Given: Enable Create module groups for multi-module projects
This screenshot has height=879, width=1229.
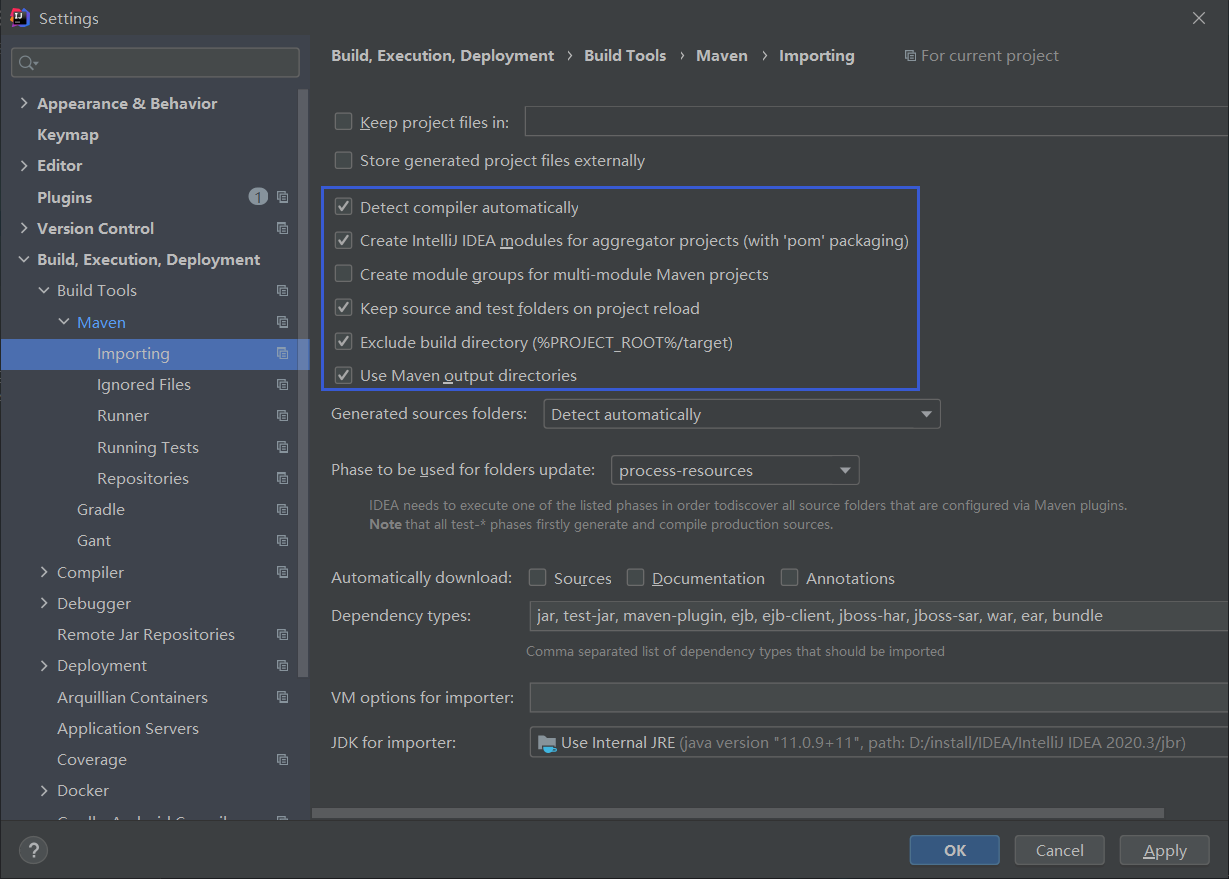Looking at the screenshot, I should [344, 274].
